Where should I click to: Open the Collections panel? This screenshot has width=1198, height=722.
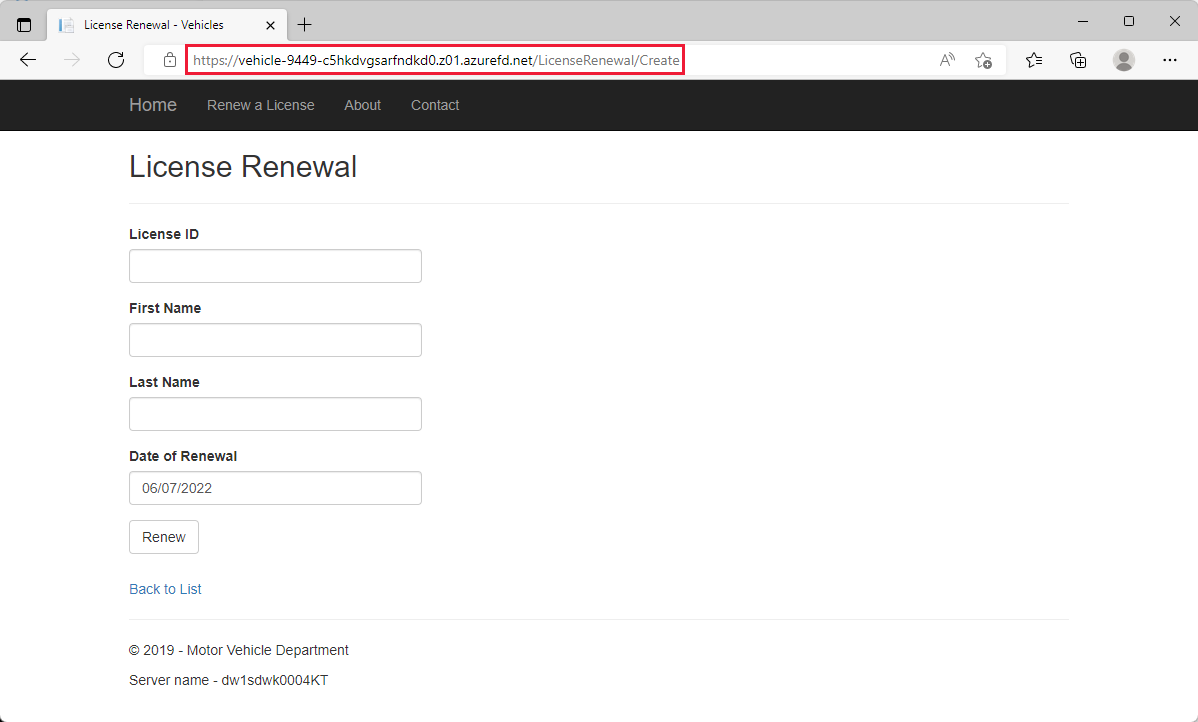pos(1078,60)
